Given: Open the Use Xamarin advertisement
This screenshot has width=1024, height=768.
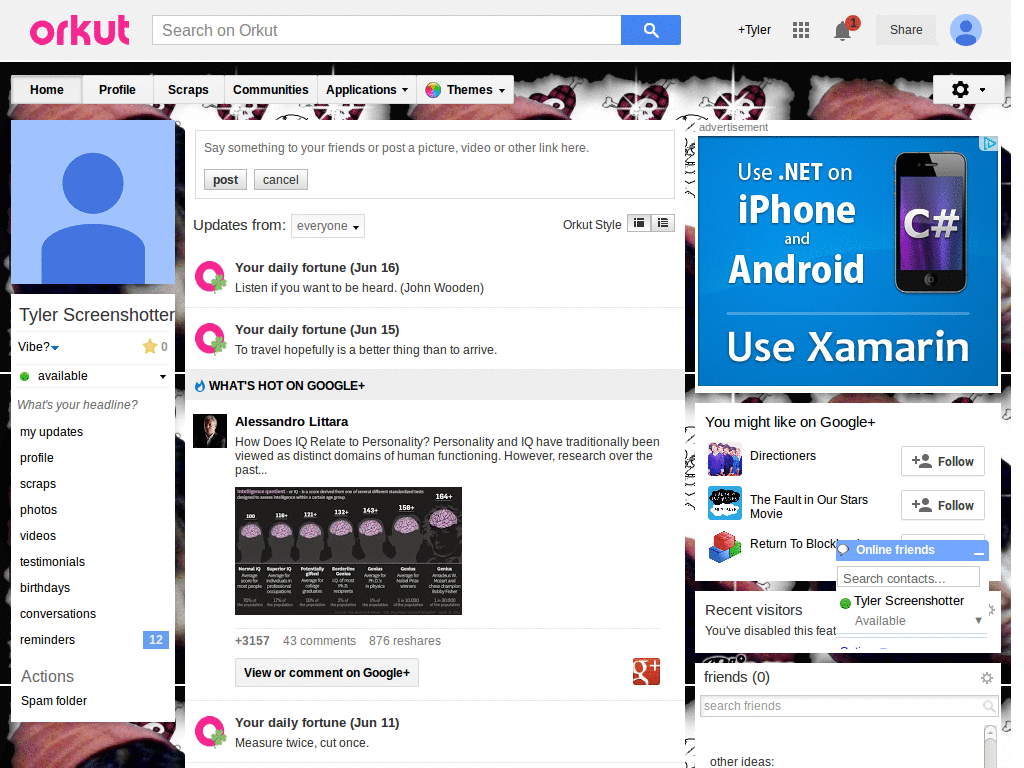Looking at the screenshot, I should point(848,261).
